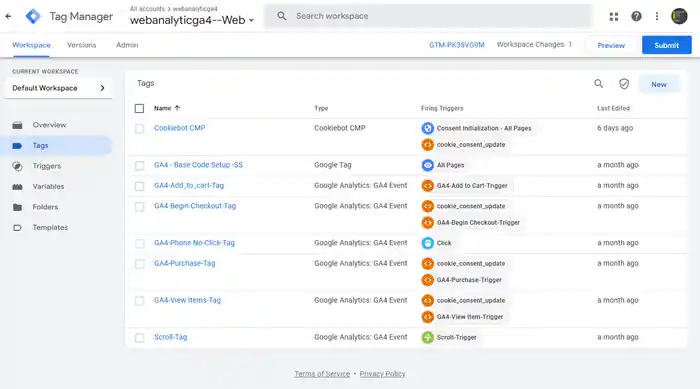Open Overview in the sidebar

[49, 125]
